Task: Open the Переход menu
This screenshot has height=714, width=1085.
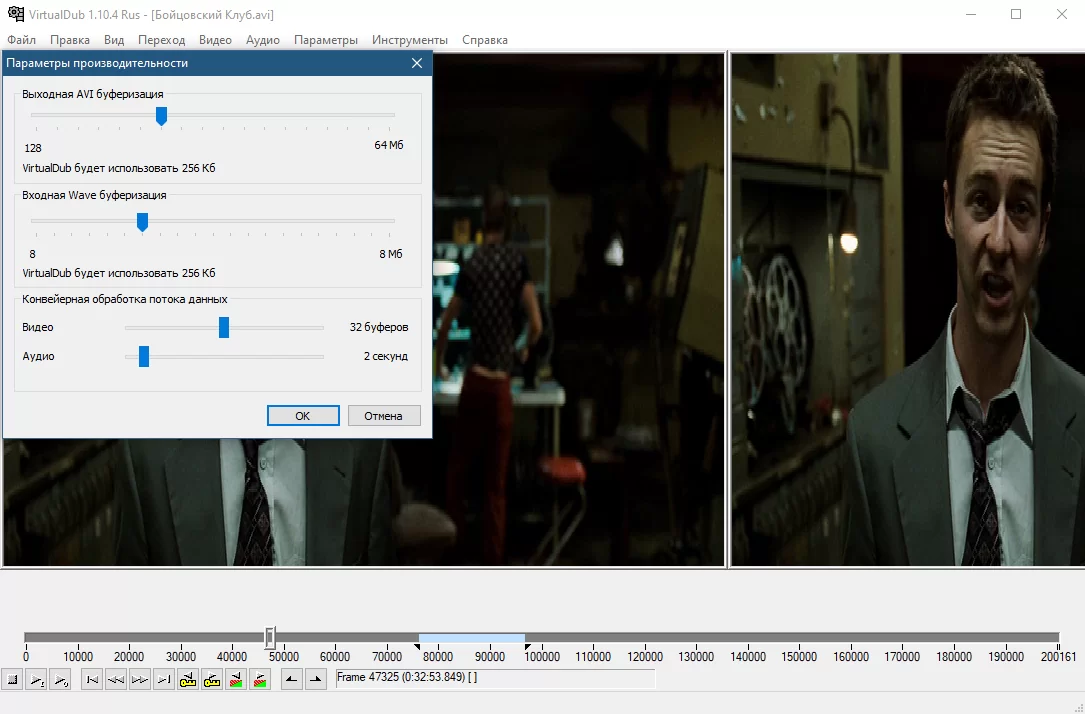Action: (161, 40)
